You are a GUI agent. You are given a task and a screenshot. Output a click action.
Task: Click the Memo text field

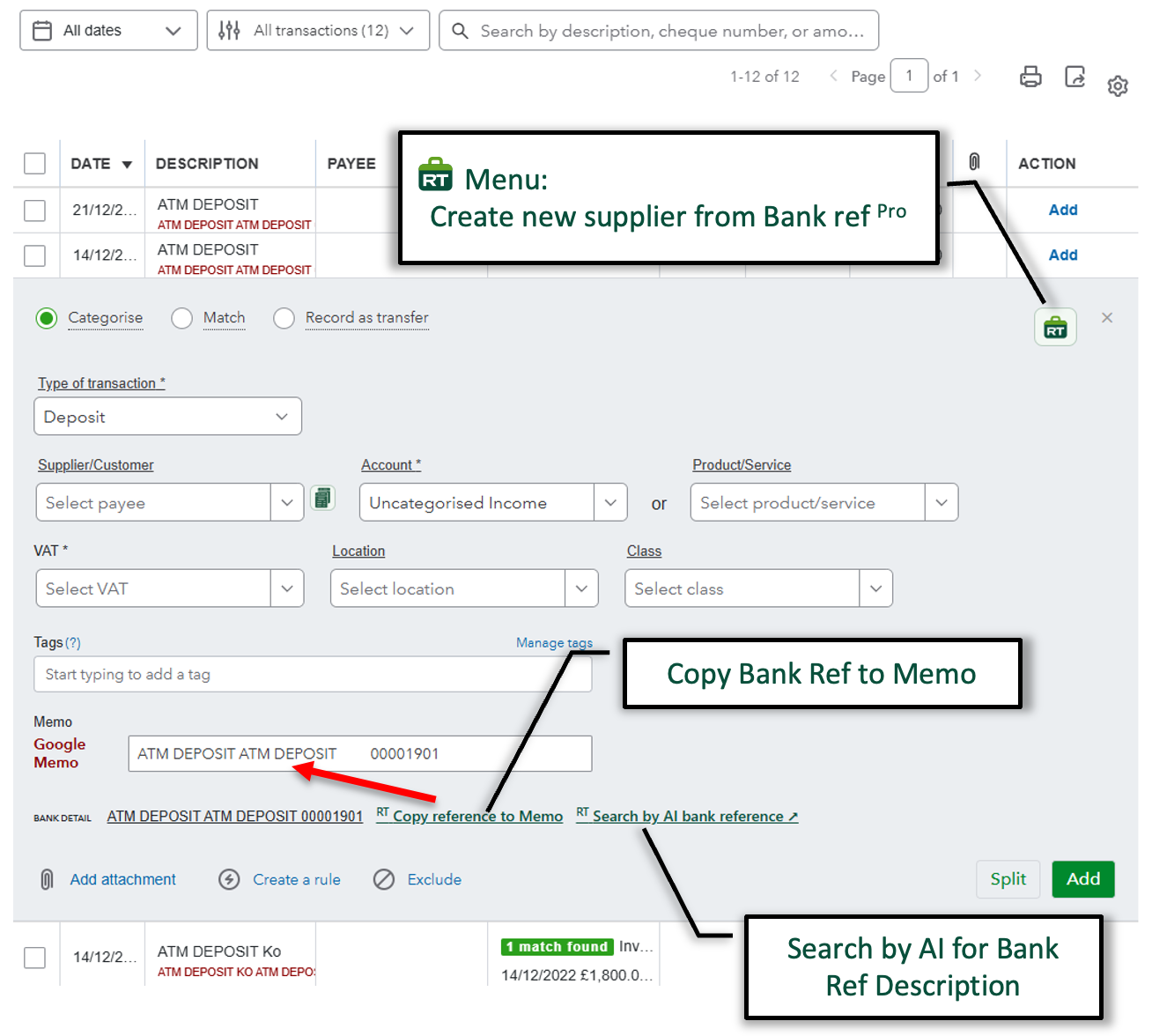360,753
